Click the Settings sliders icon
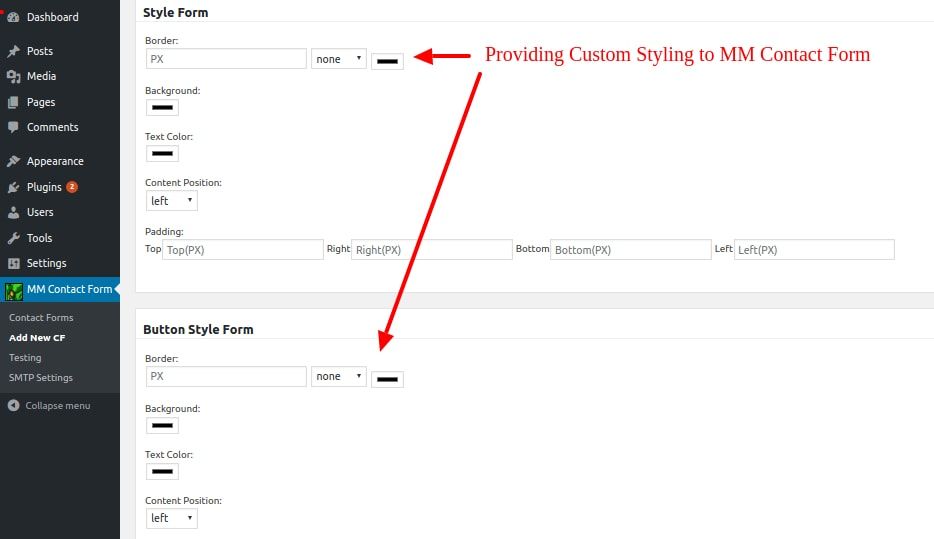The width and height of the screenshot is (934, 539). (13, 263)
